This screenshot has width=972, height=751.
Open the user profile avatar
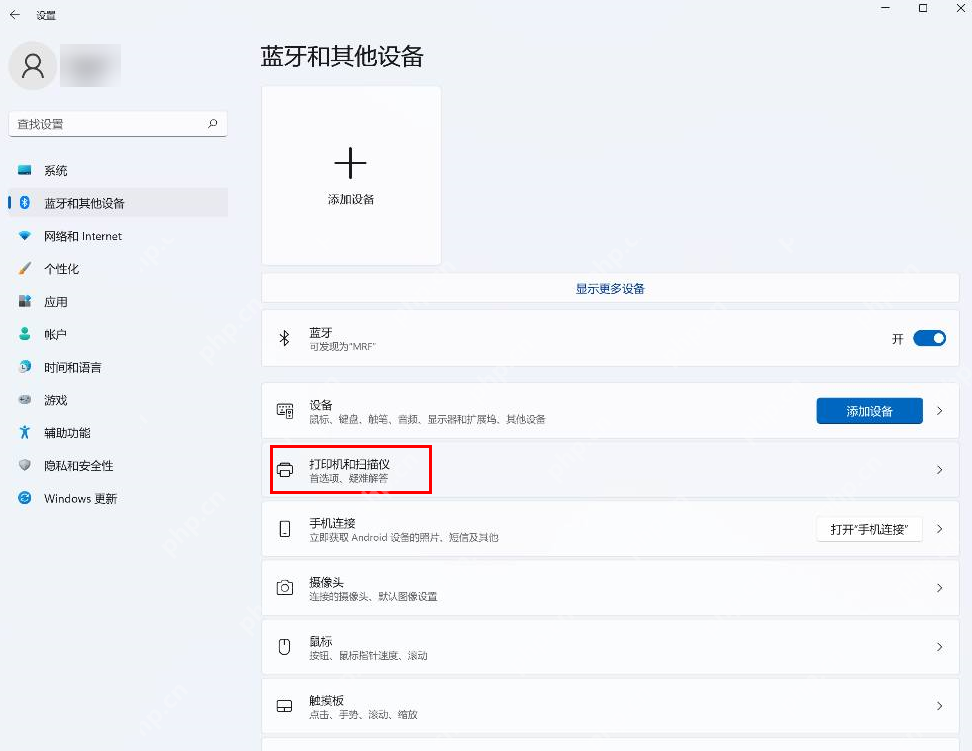coord(33,66)
